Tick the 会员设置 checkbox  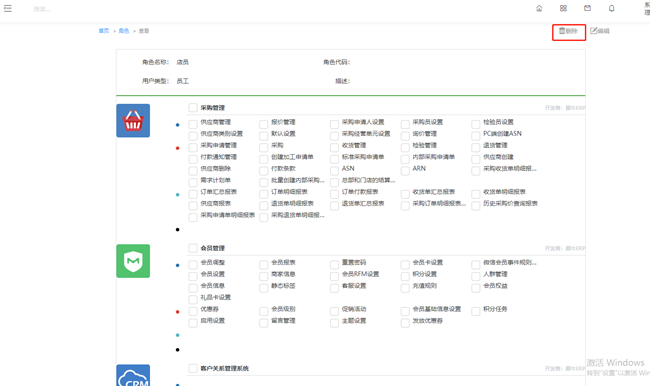click(x=193, y=276)
